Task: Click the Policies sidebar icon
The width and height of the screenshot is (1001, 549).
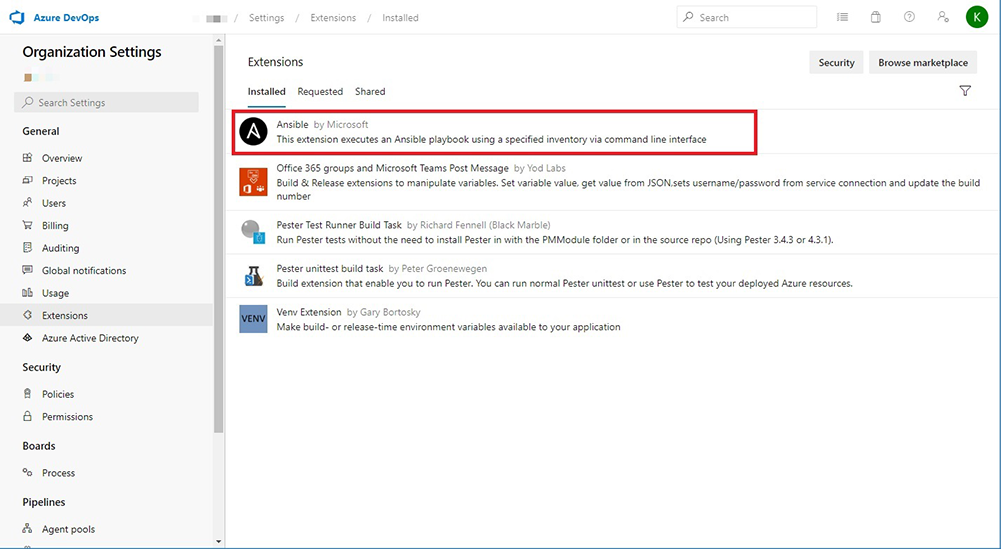Action: (27, 394)
